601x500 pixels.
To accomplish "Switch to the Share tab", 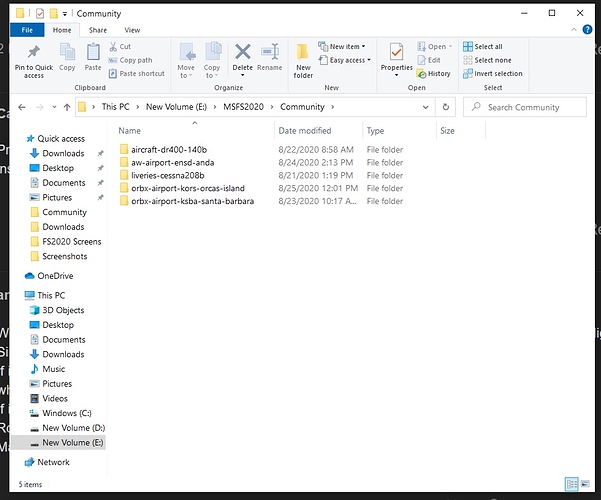I will (98, 30).
